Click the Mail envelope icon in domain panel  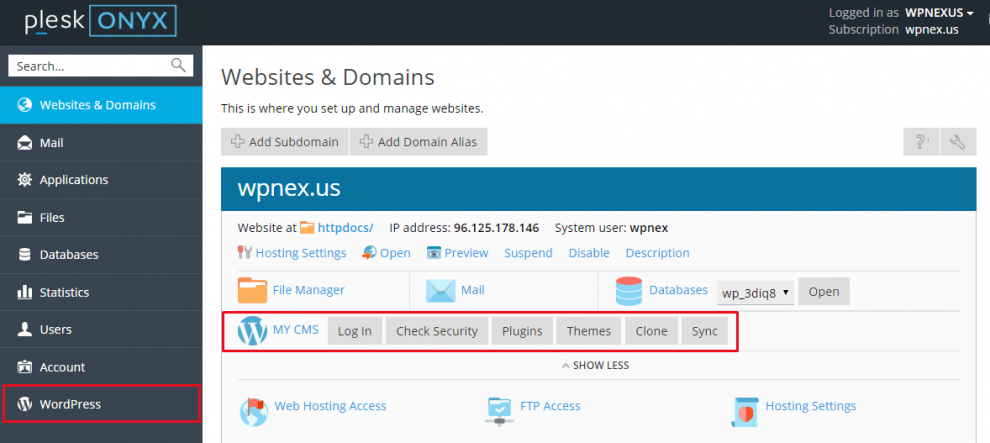tap(441, 290)
